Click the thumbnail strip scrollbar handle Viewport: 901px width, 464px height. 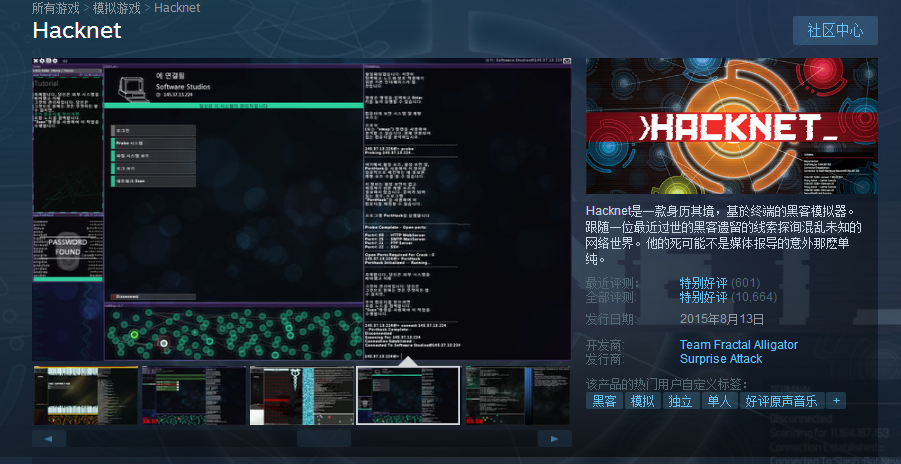coord(324,439)
